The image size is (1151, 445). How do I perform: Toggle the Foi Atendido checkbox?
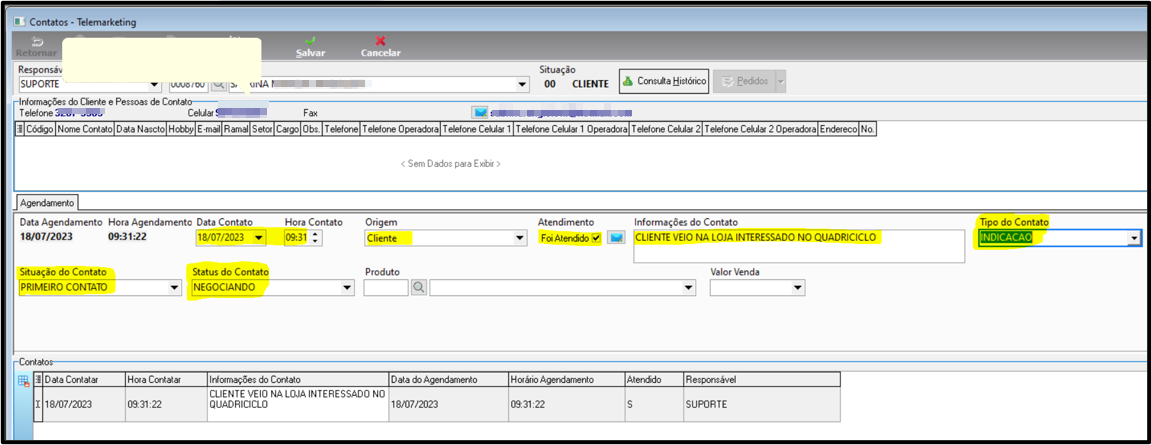click(596, 237)
